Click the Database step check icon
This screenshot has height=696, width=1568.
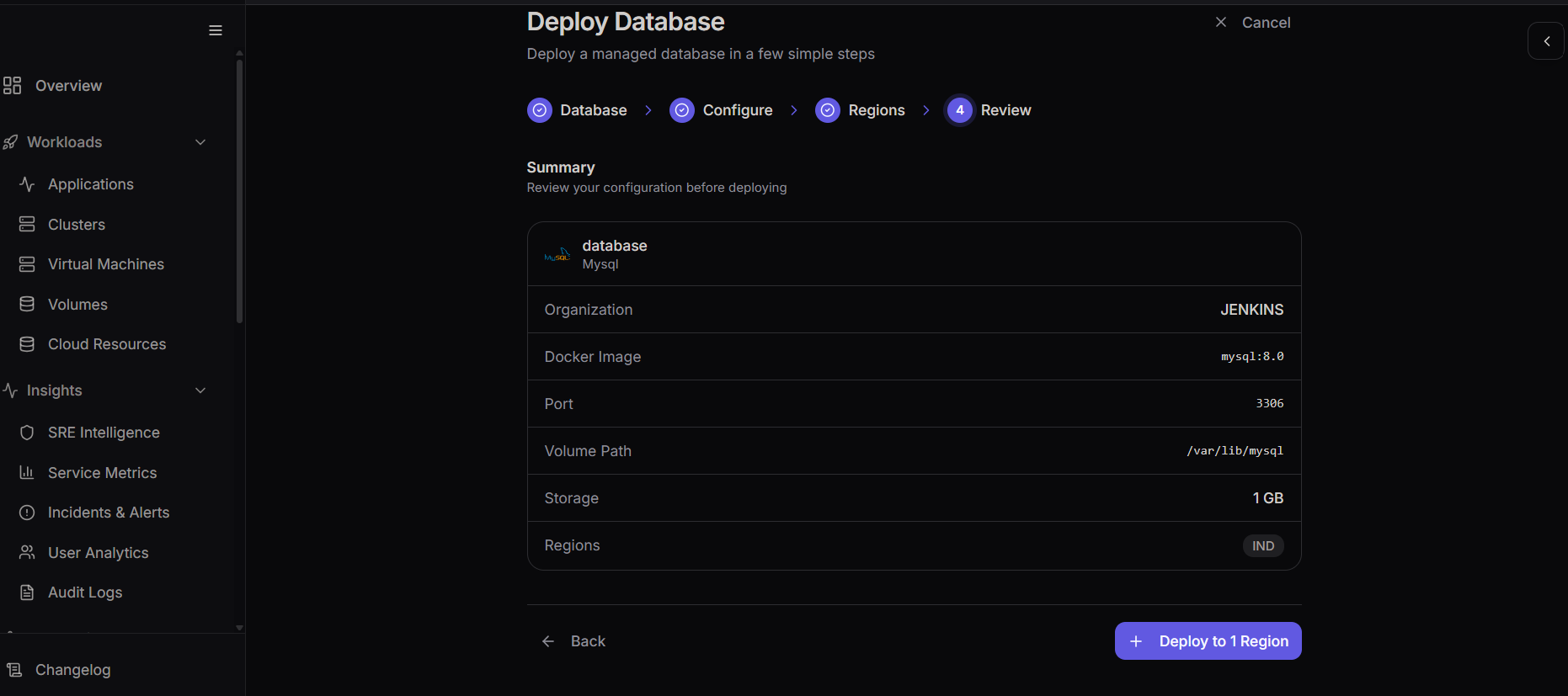[x=540, y=110]
